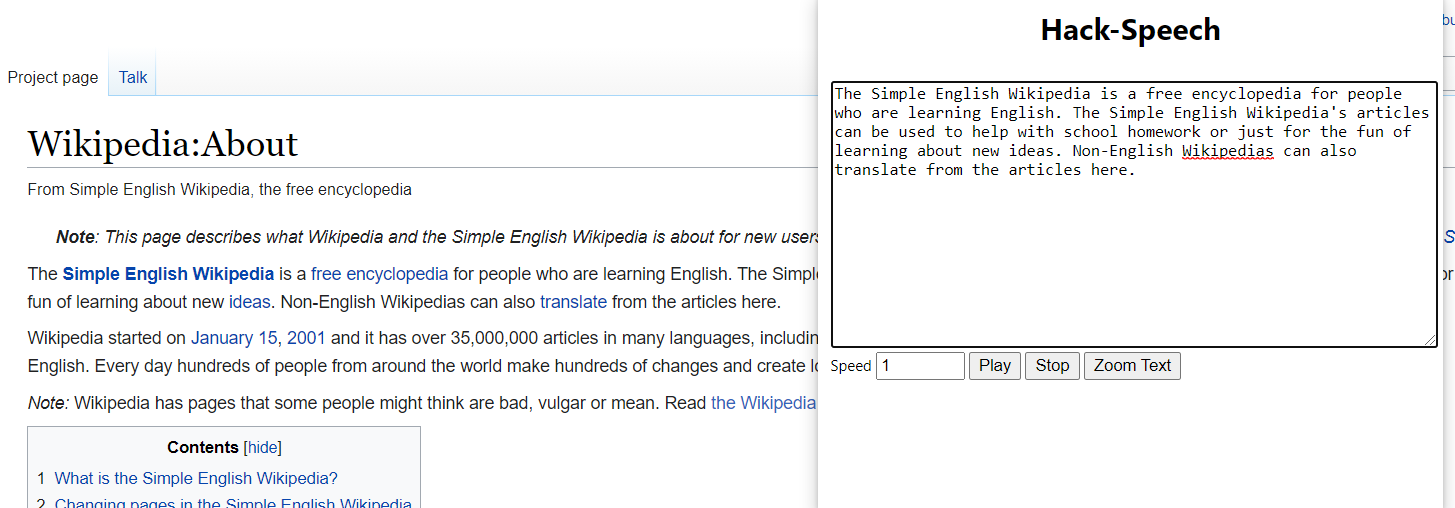
Task: Grab the textarea resize handle corner
Action: (x=1431, y=341)
